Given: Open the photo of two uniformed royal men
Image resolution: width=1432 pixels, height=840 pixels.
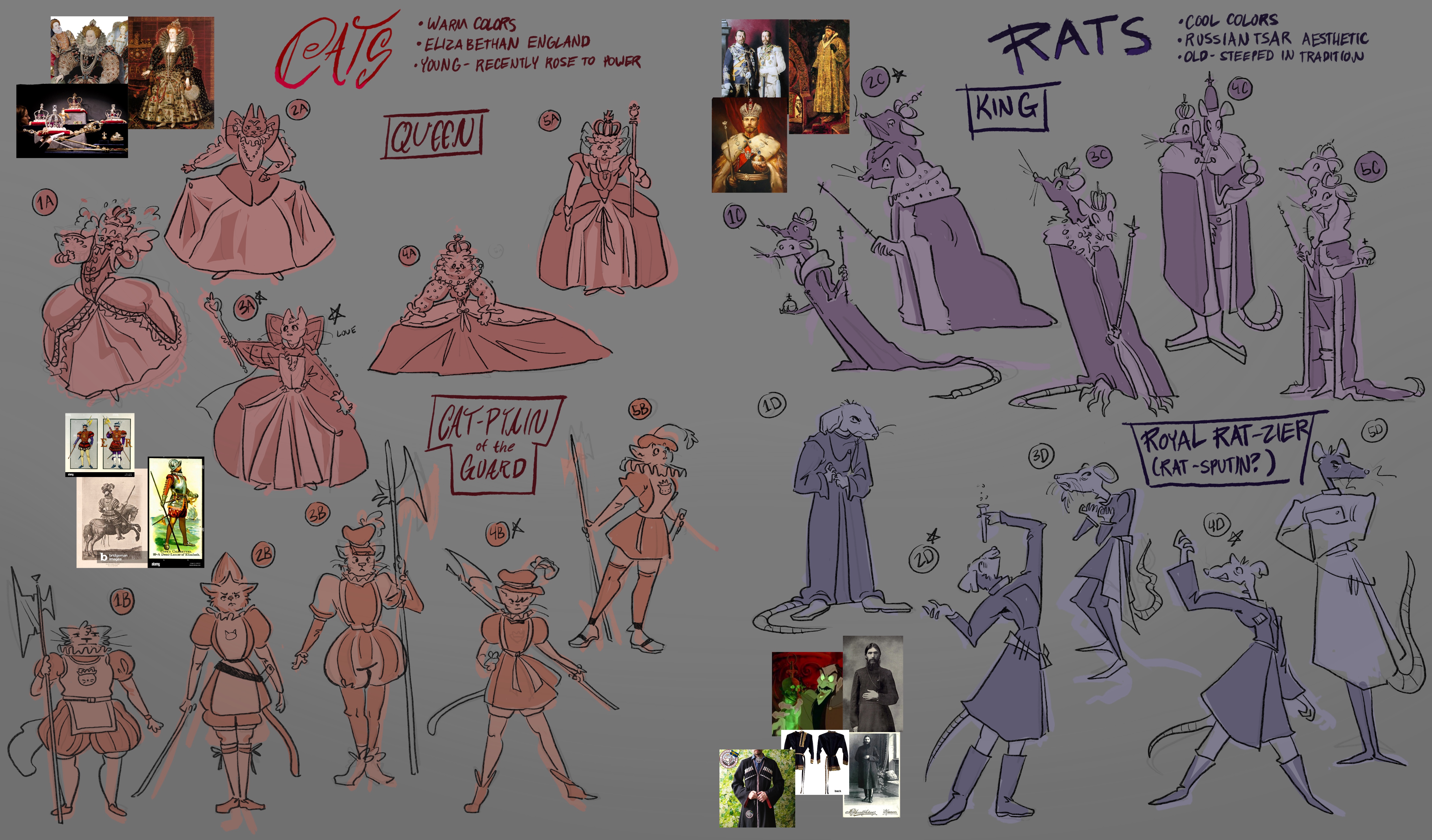Looking at the screenshot, I should tap(755, 58).
